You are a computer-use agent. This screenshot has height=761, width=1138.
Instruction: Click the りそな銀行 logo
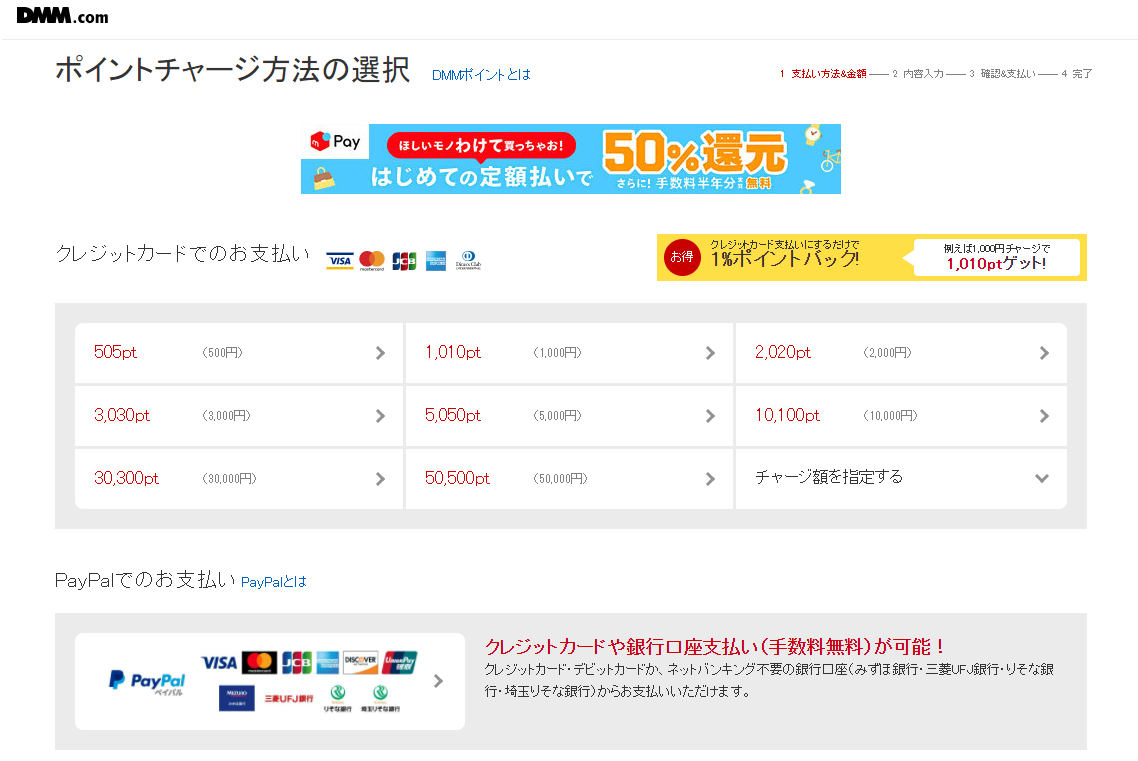[337, 699]
